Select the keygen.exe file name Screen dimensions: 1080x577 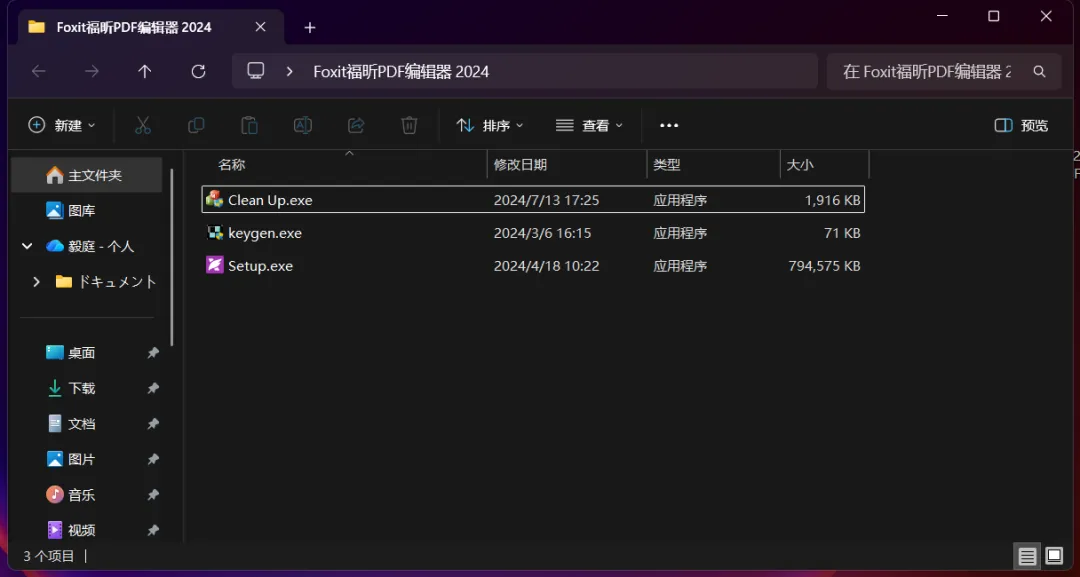264,233
